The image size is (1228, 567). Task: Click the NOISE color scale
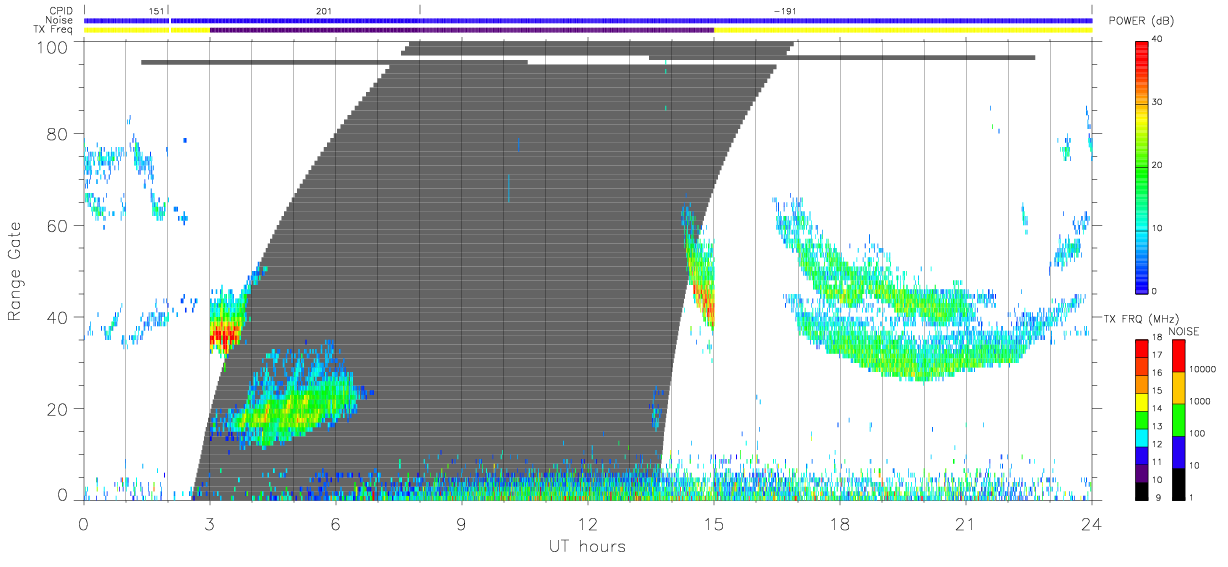(1179, 419)
